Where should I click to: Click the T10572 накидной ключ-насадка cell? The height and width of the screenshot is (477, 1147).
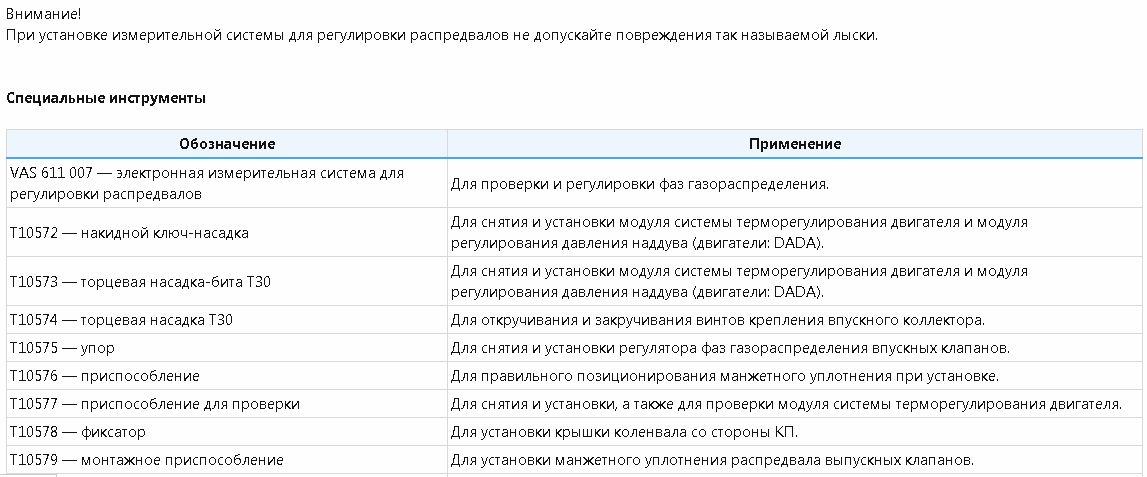point(129,233)
